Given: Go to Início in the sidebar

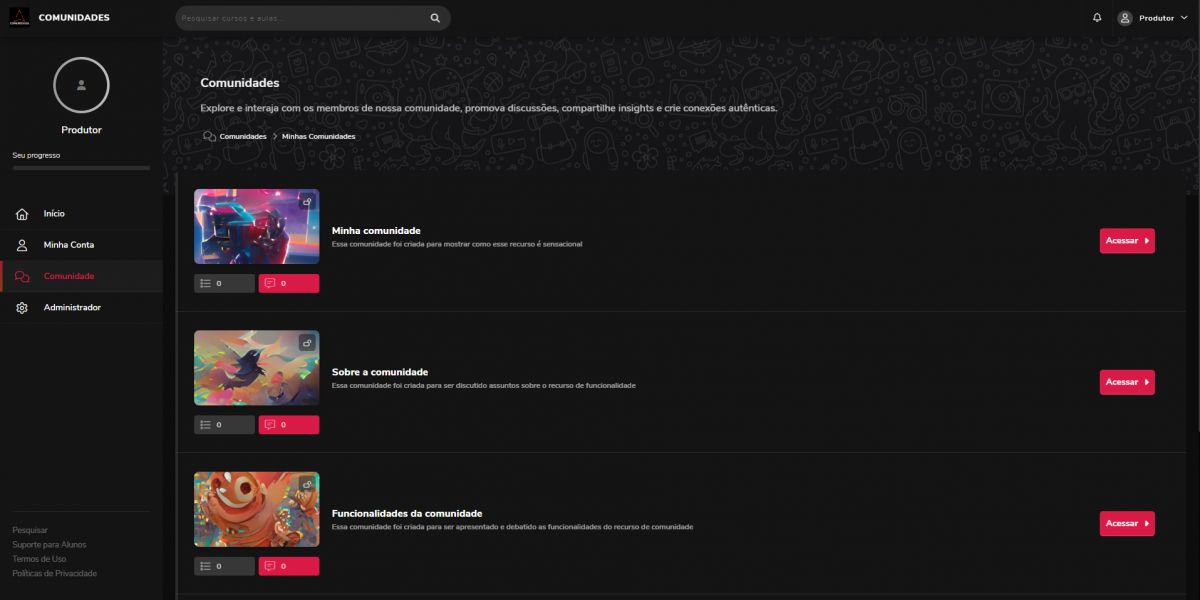Looking at the screenshot, I should click(54, 214).
